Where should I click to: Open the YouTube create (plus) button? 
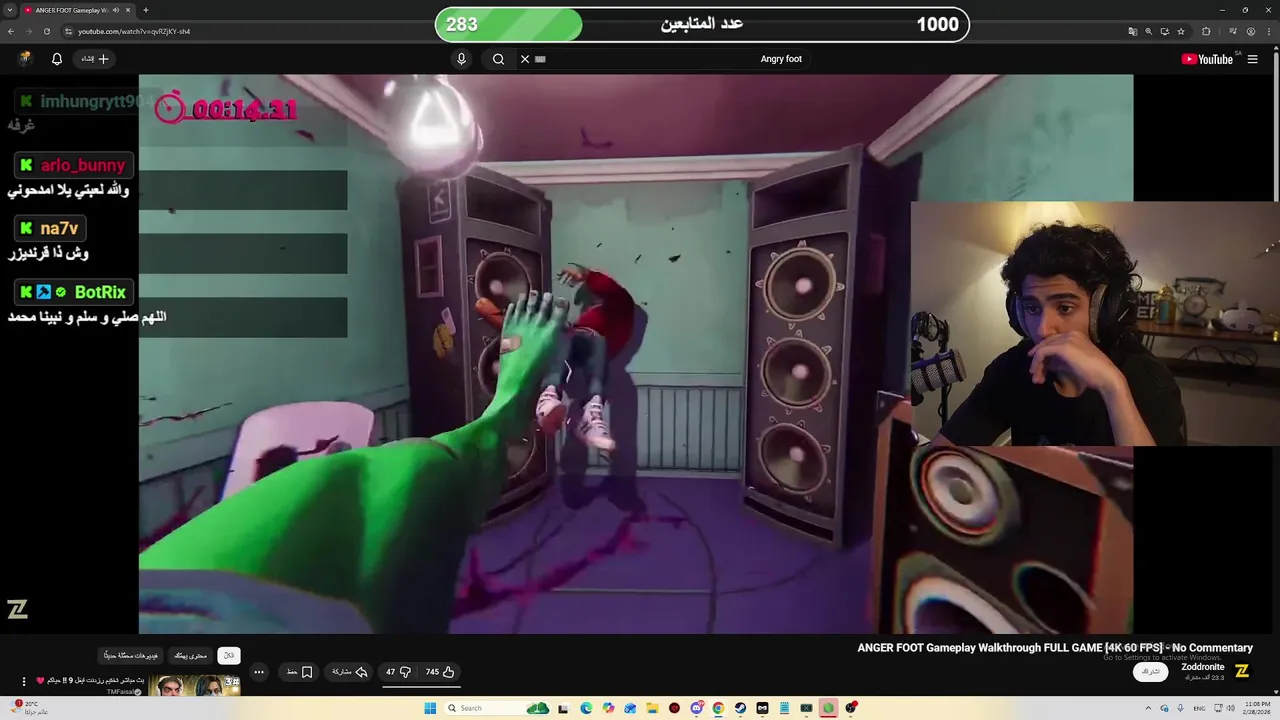click(95, 59)
